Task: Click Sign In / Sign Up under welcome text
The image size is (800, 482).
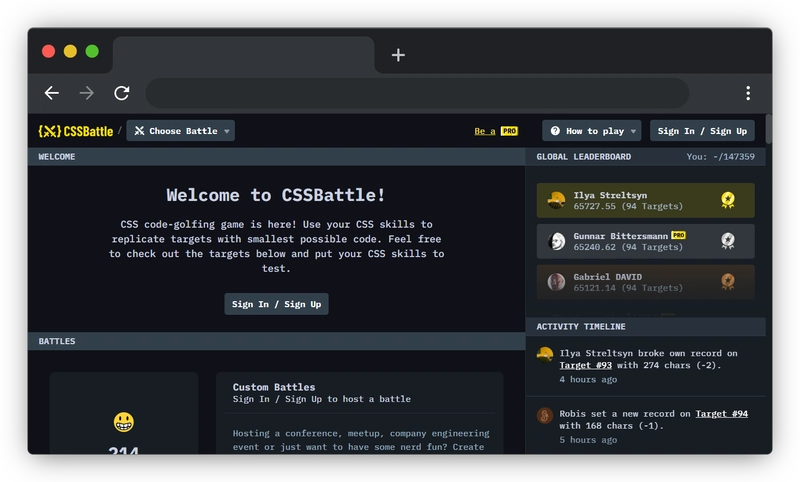Action: [276, 304]
